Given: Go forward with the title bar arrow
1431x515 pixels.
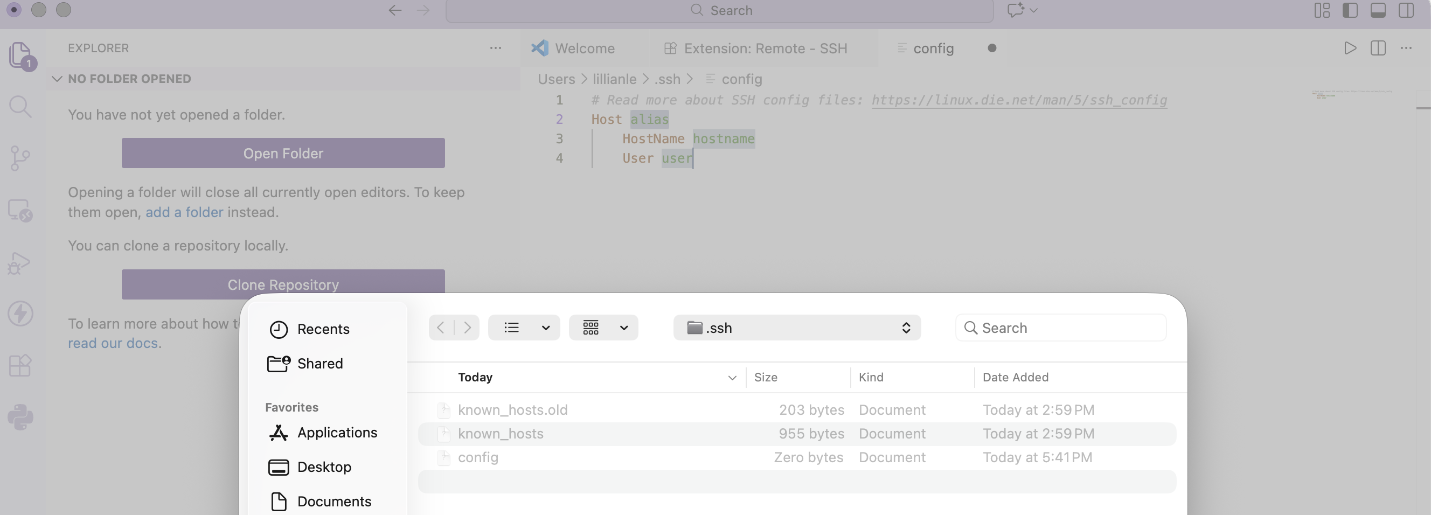Looking at the screenshot, I should [x=423, y=10].
